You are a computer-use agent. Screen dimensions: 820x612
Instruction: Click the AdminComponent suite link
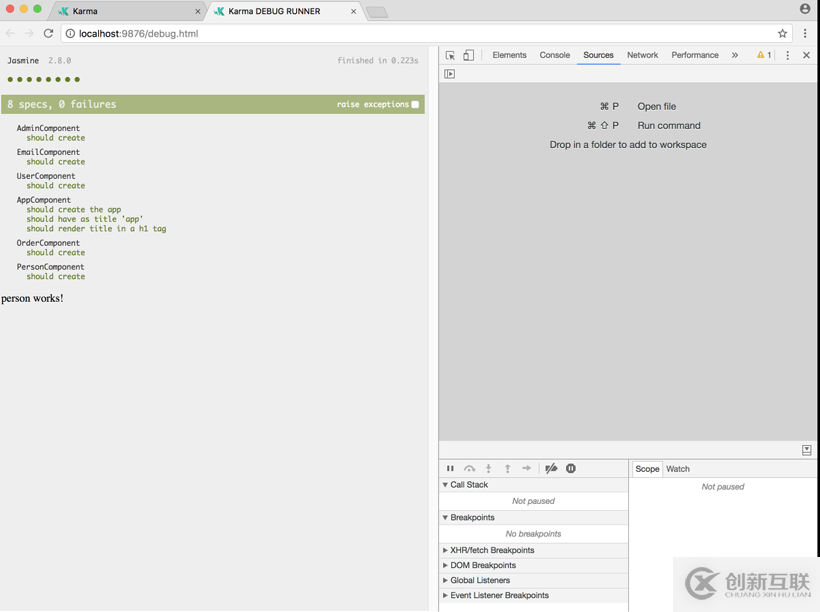tap(48, 128)
